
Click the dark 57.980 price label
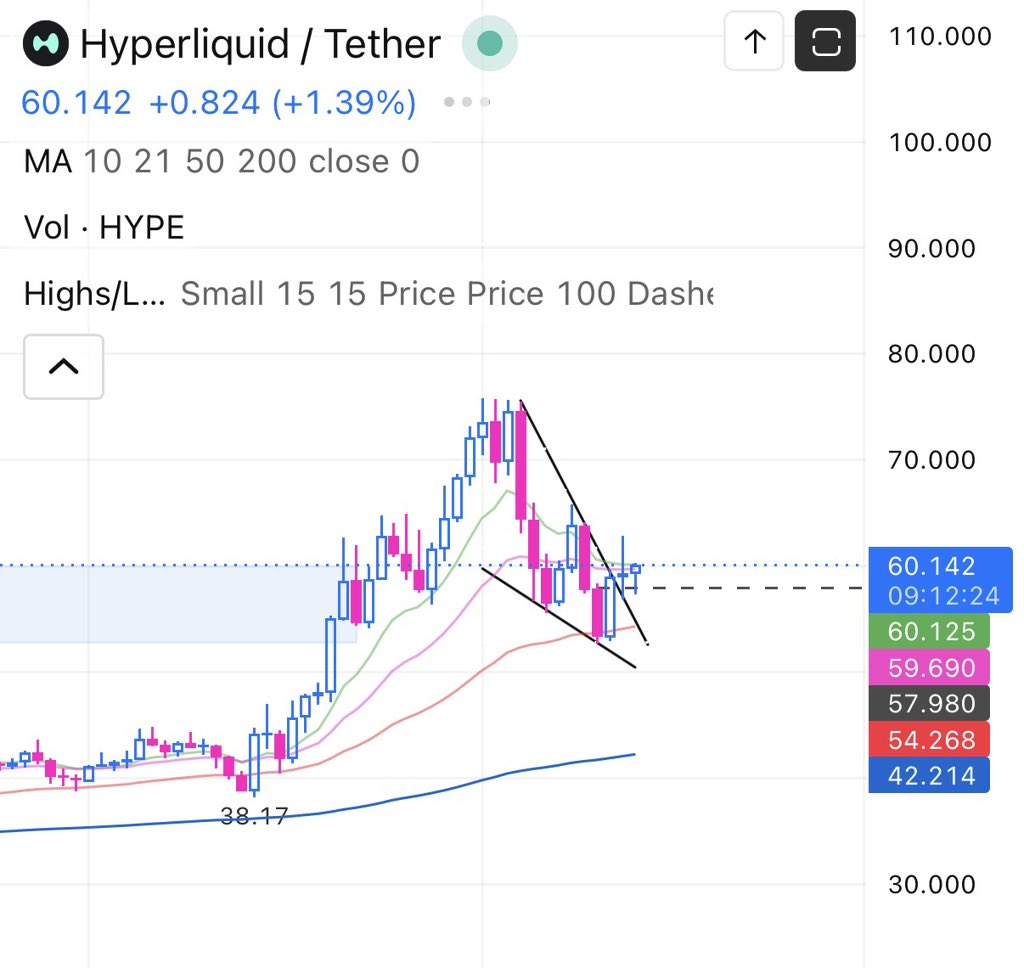pyautogui.click(x=929, y=703)
